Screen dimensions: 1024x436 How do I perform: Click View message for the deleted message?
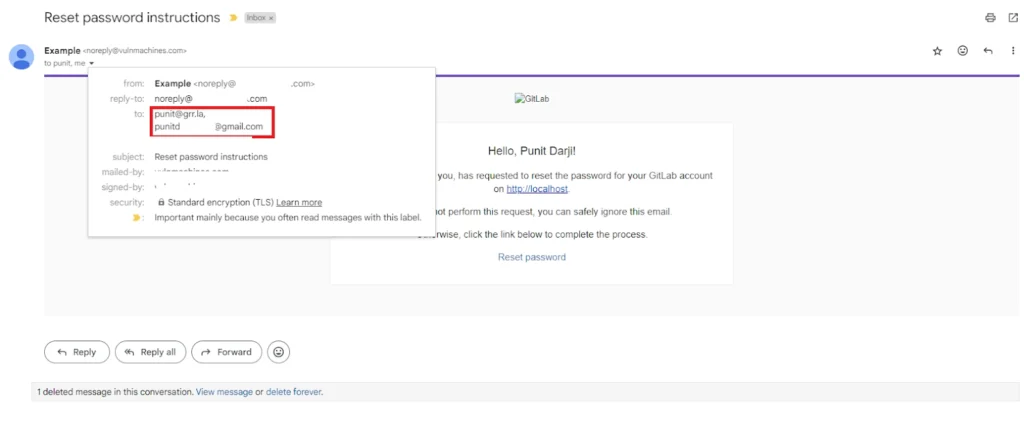point(224,392)
